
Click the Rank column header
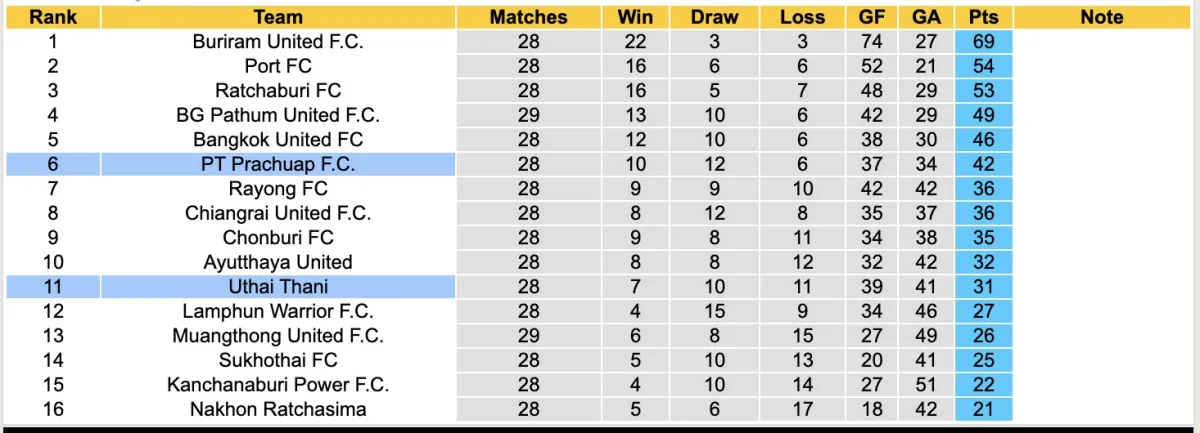pos(52,17)
